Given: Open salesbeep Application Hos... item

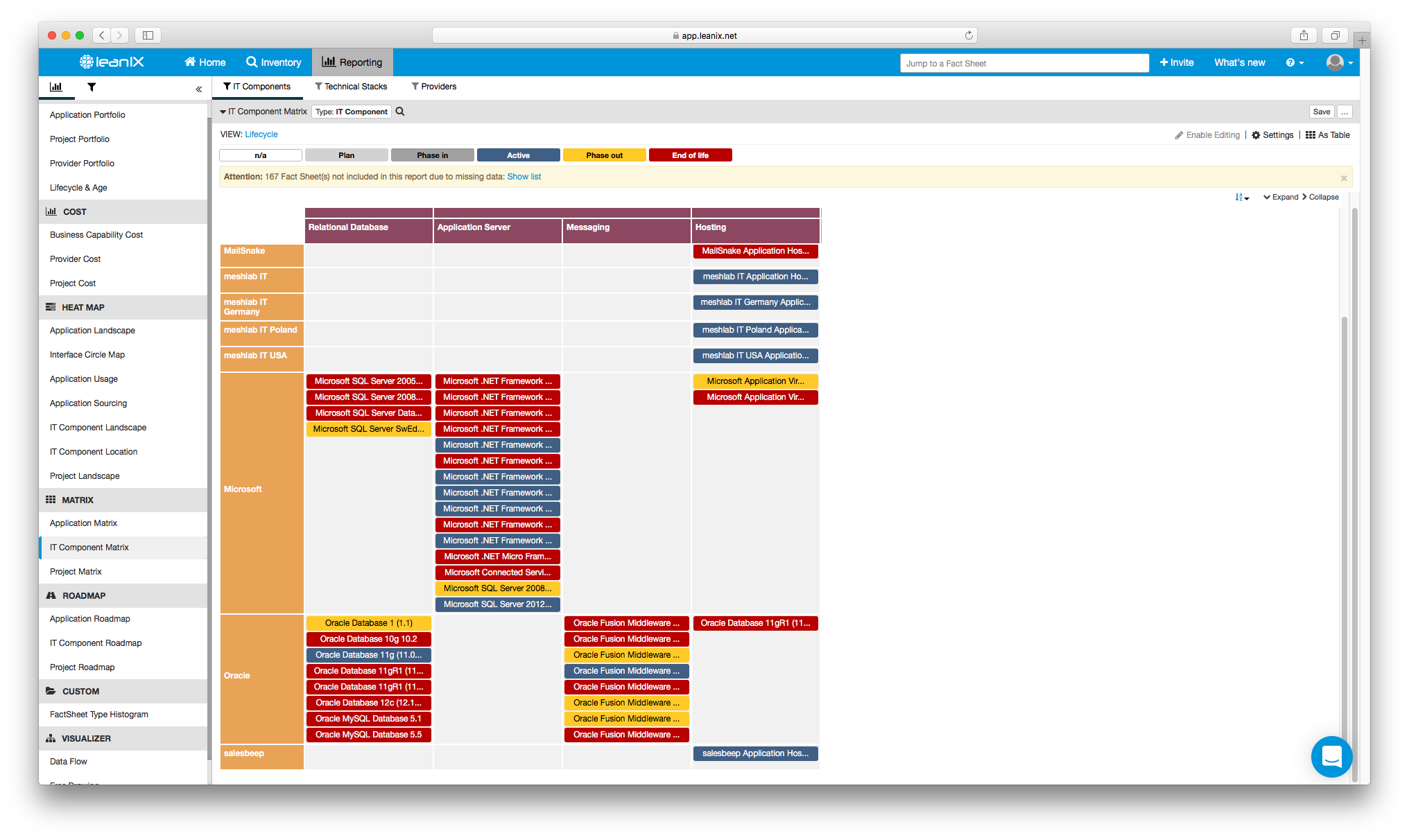Looking at the screenshot, I should [755, 753].
